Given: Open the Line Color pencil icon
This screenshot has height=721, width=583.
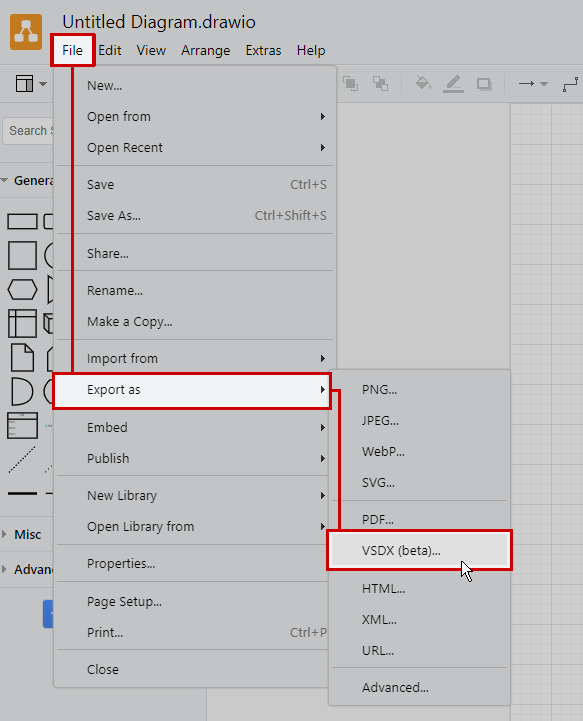Looking at the screenshot, I should coord(453,84).
